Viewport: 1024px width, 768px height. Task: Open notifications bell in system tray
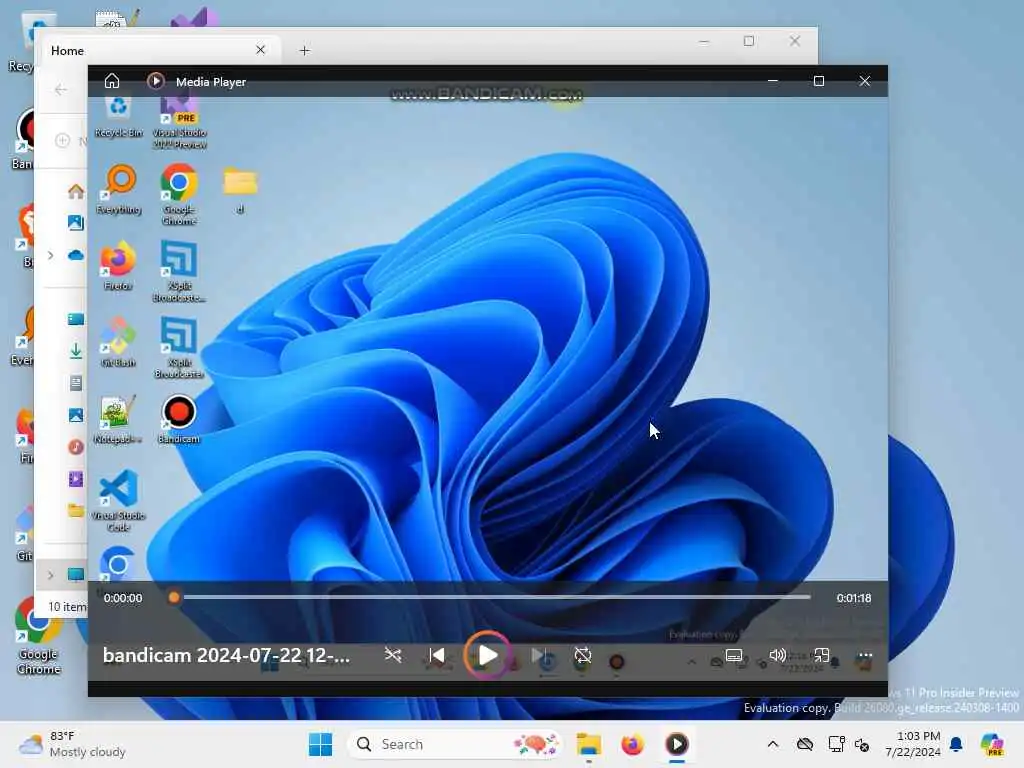point(956,744)
